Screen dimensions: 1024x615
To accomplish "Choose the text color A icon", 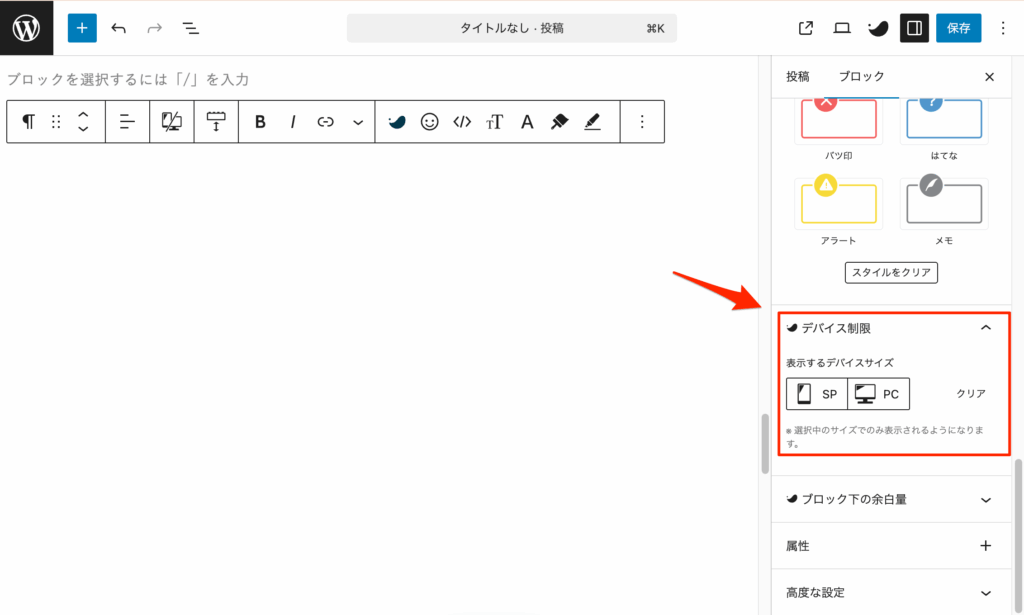I will pyautogui.click(x=527, y=122).
